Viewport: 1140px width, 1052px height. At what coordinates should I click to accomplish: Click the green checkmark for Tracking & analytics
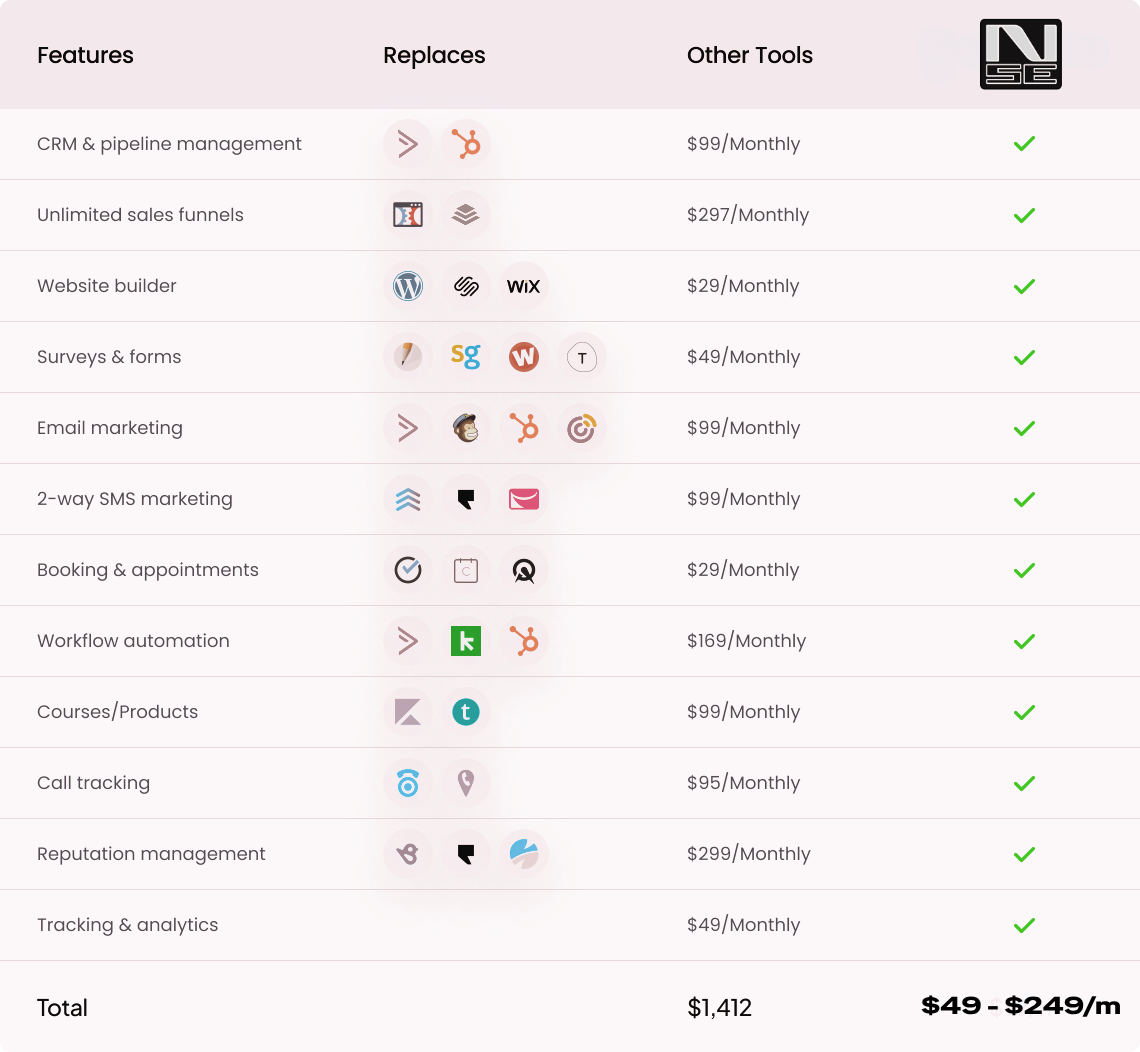1024,925
